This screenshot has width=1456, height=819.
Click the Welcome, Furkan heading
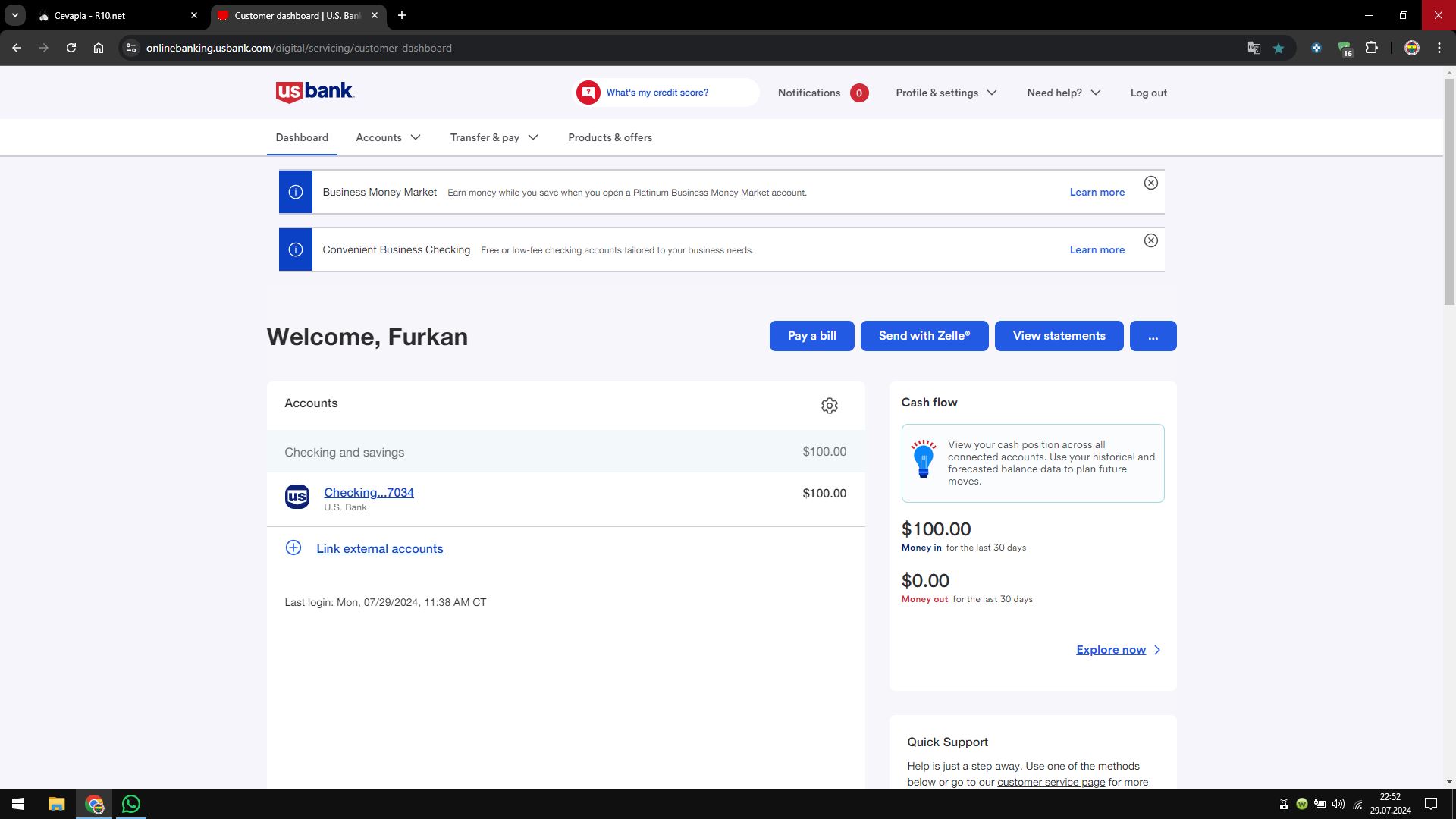pyautogui.click(x=367, y=337)
